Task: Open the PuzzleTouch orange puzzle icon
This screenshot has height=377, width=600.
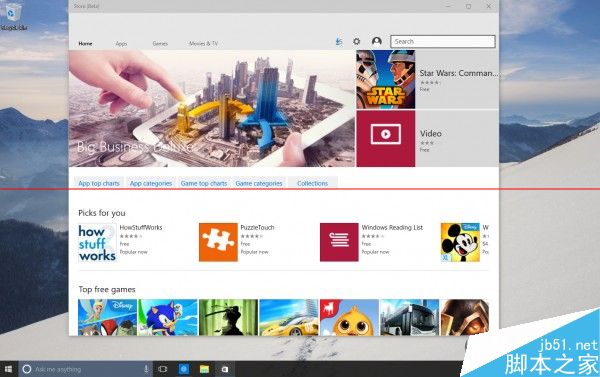Action: pos(218,243)
